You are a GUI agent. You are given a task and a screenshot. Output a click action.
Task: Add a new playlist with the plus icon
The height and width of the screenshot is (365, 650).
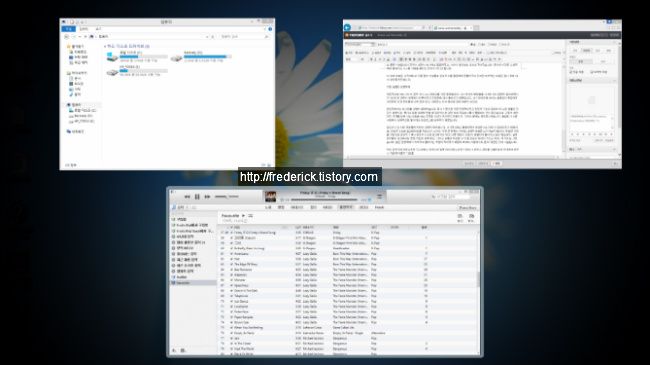pos(174,351)
